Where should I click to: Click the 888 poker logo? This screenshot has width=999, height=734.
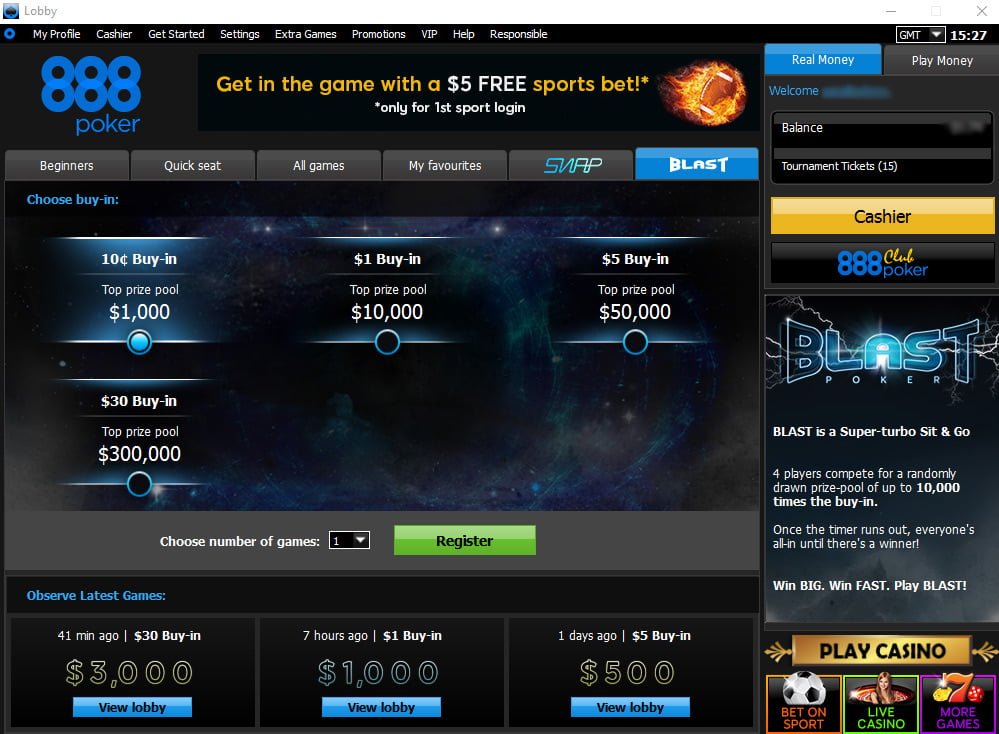(91, 95)
